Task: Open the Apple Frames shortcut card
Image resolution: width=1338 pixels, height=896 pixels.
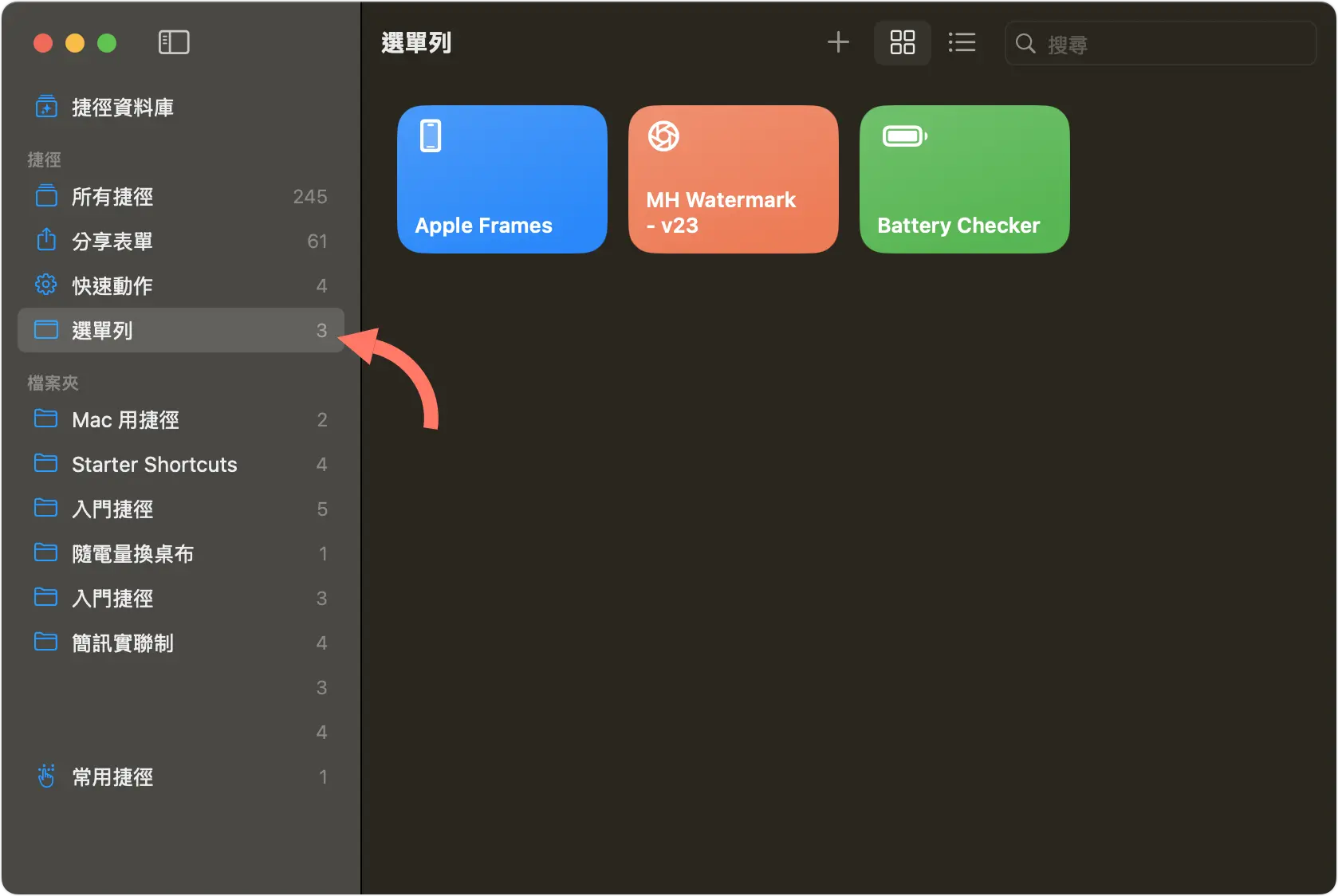Action: [x=502, y=179]
